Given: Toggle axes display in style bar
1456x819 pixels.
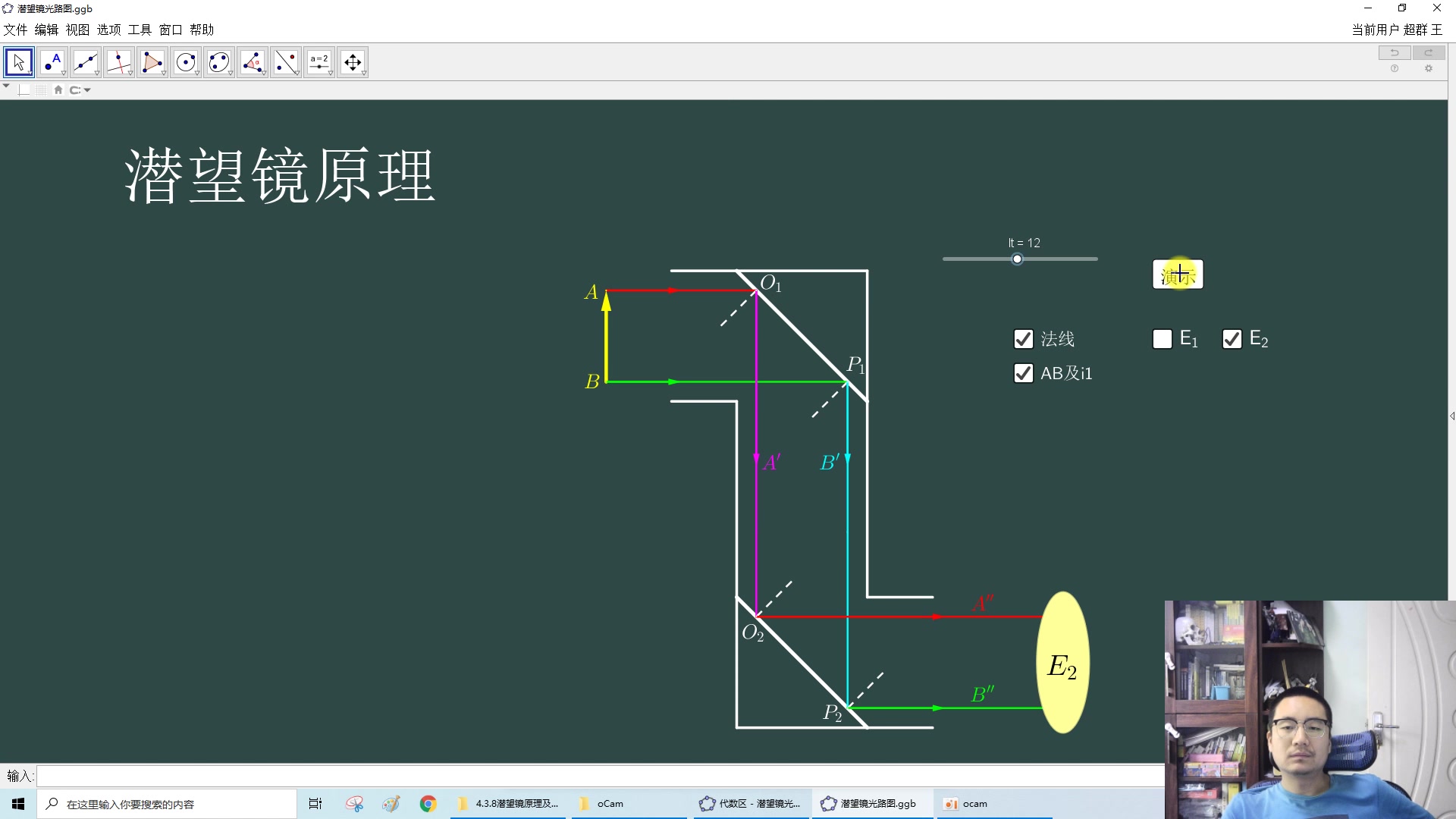Looking at the screenshot, I should pyautogui.click(x=24, y=89).
